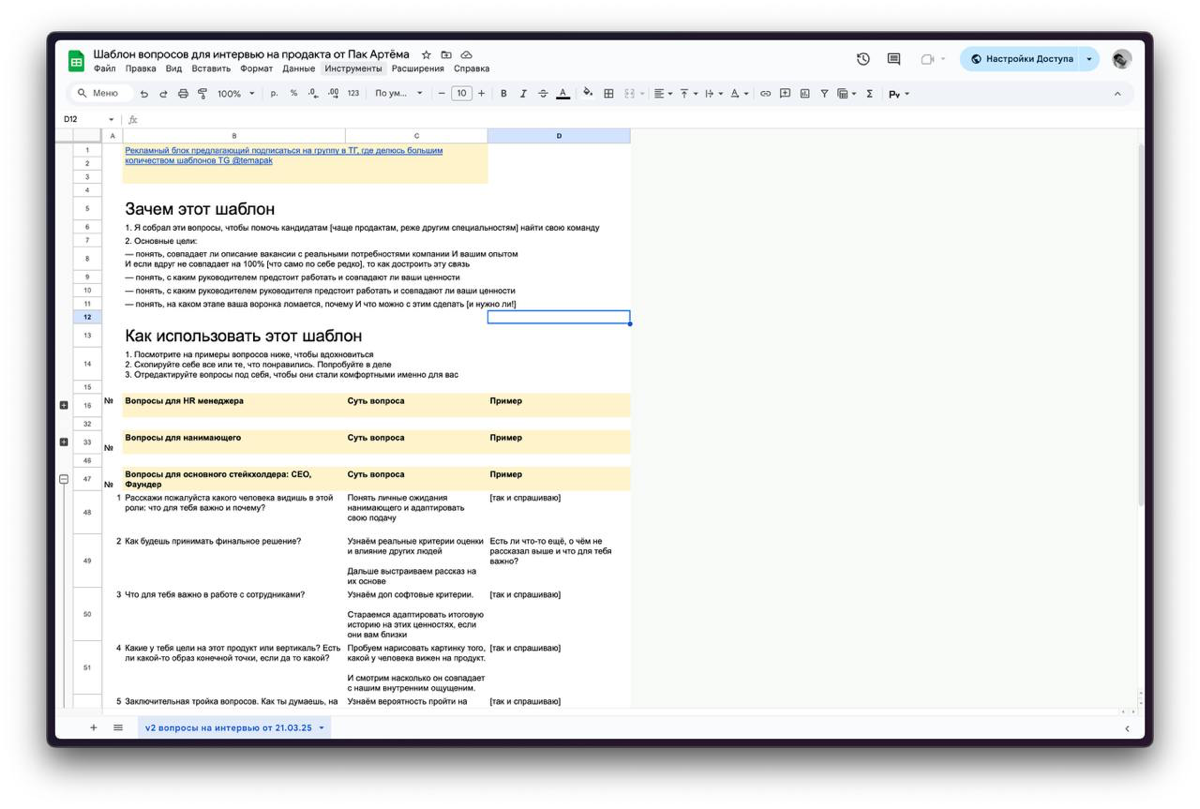Insert a chart
Viewport: 1200px width, 809px height.
click(x=805, y=94)
